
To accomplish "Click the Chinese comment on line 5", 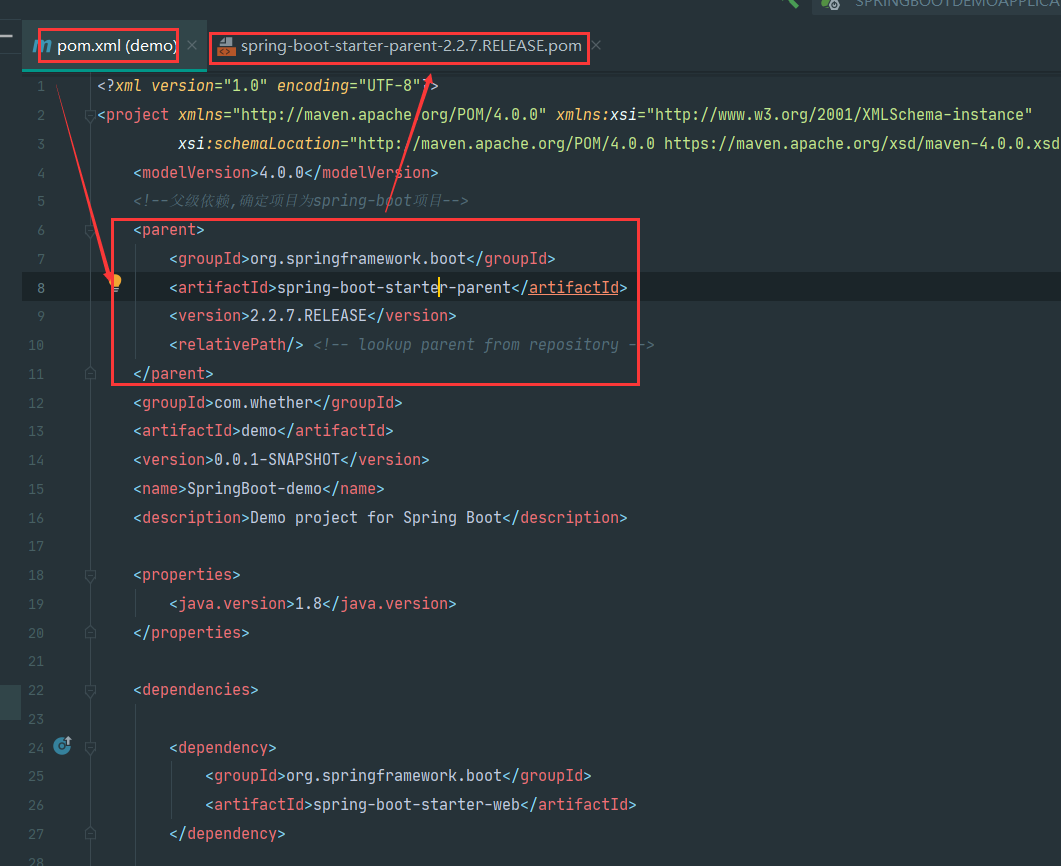I will (x=300, y=201).
